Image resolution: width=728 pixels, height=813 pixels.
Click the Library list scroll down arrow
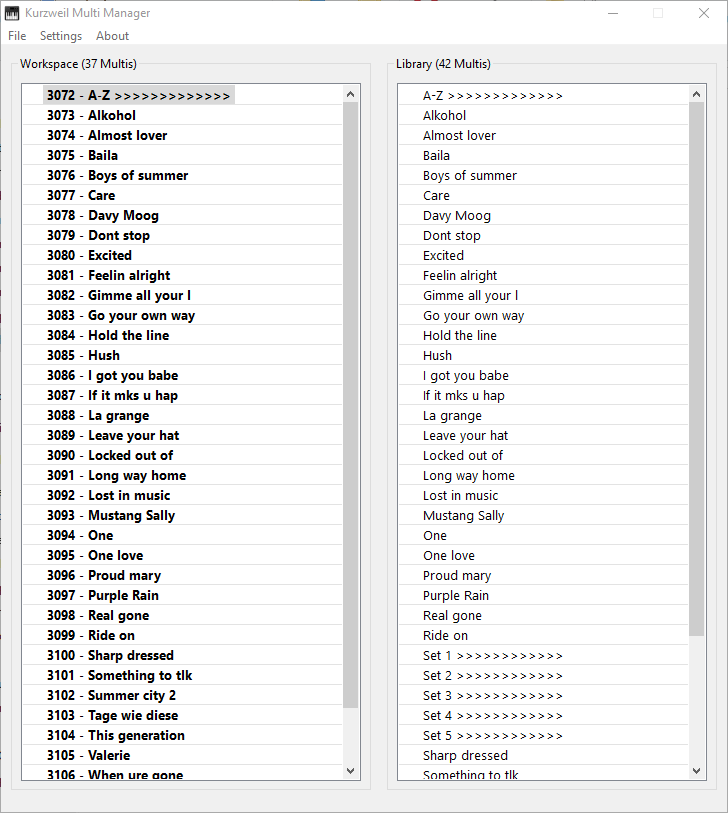click(696, 770)
